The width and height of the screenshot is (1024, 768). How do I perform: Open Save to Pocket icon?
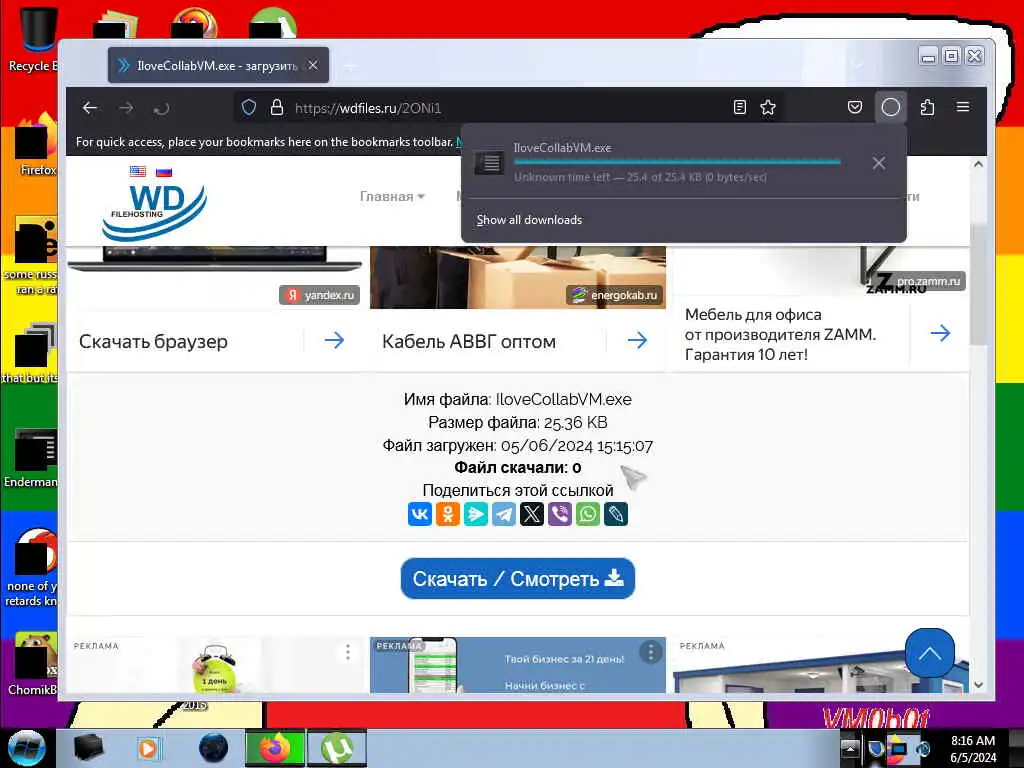(855, 107)
